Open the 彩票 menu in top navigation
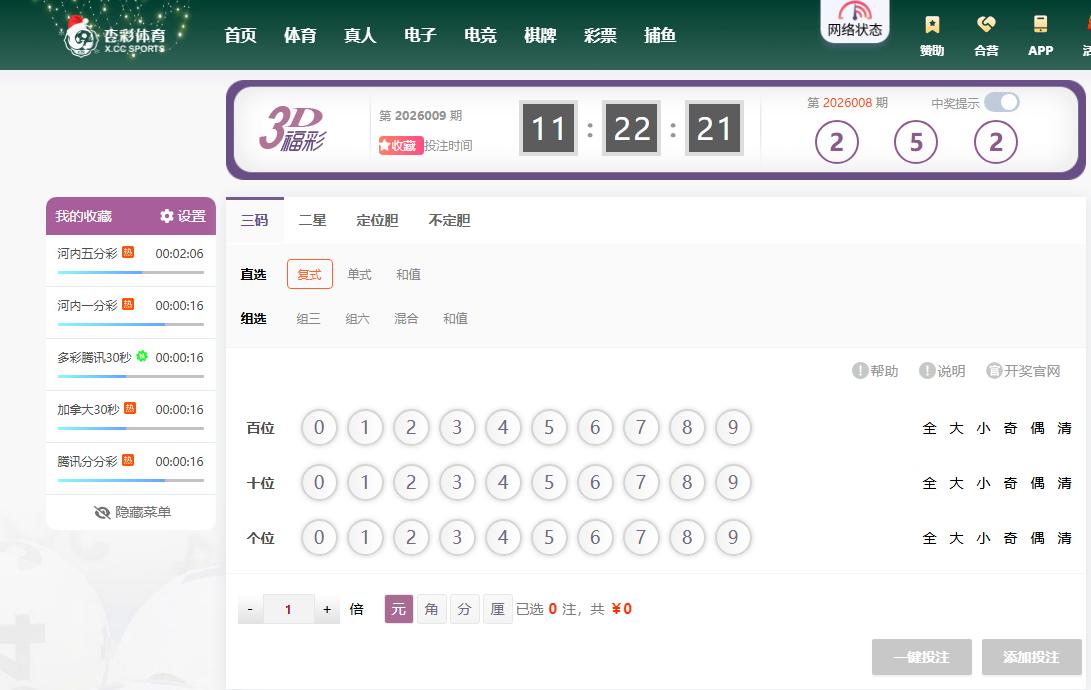 click(600, 35)
